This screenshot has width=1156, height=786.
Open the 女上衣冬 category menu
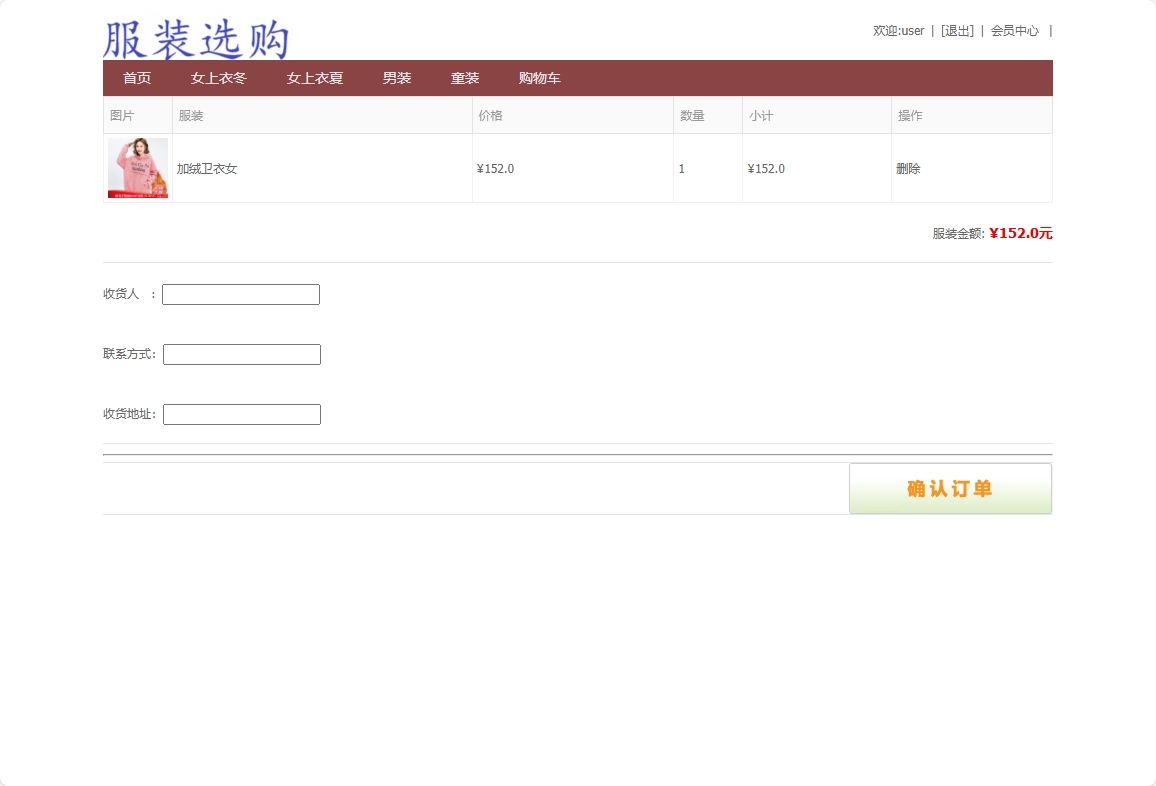click(x=217, y=78)
